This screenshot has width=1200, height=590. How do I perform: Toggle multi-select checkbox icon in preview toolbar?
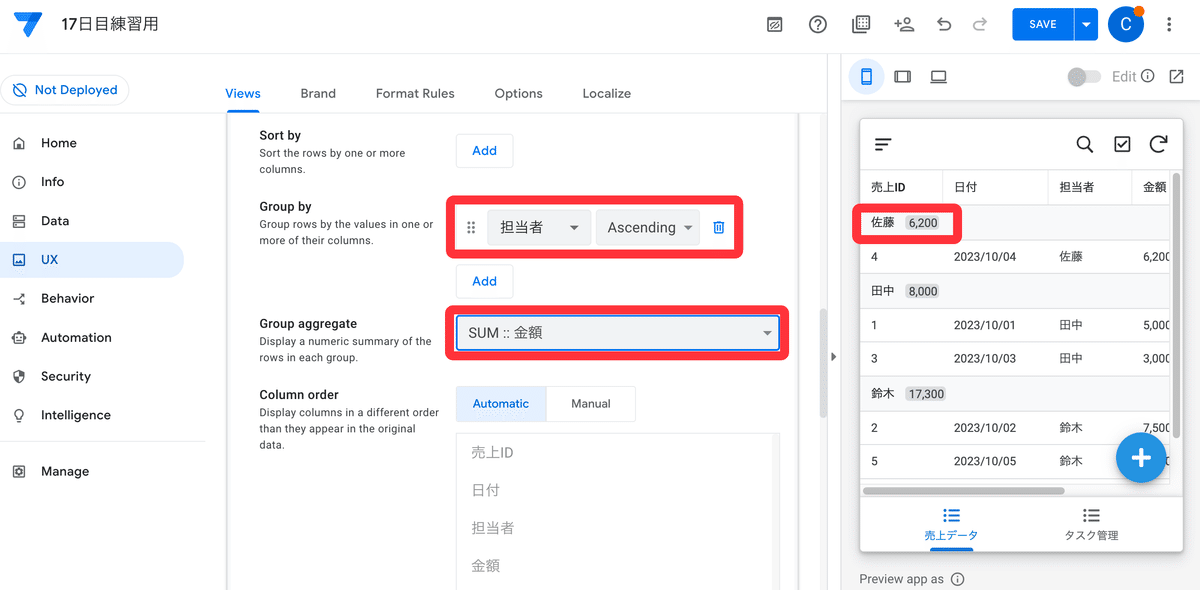1121,144
